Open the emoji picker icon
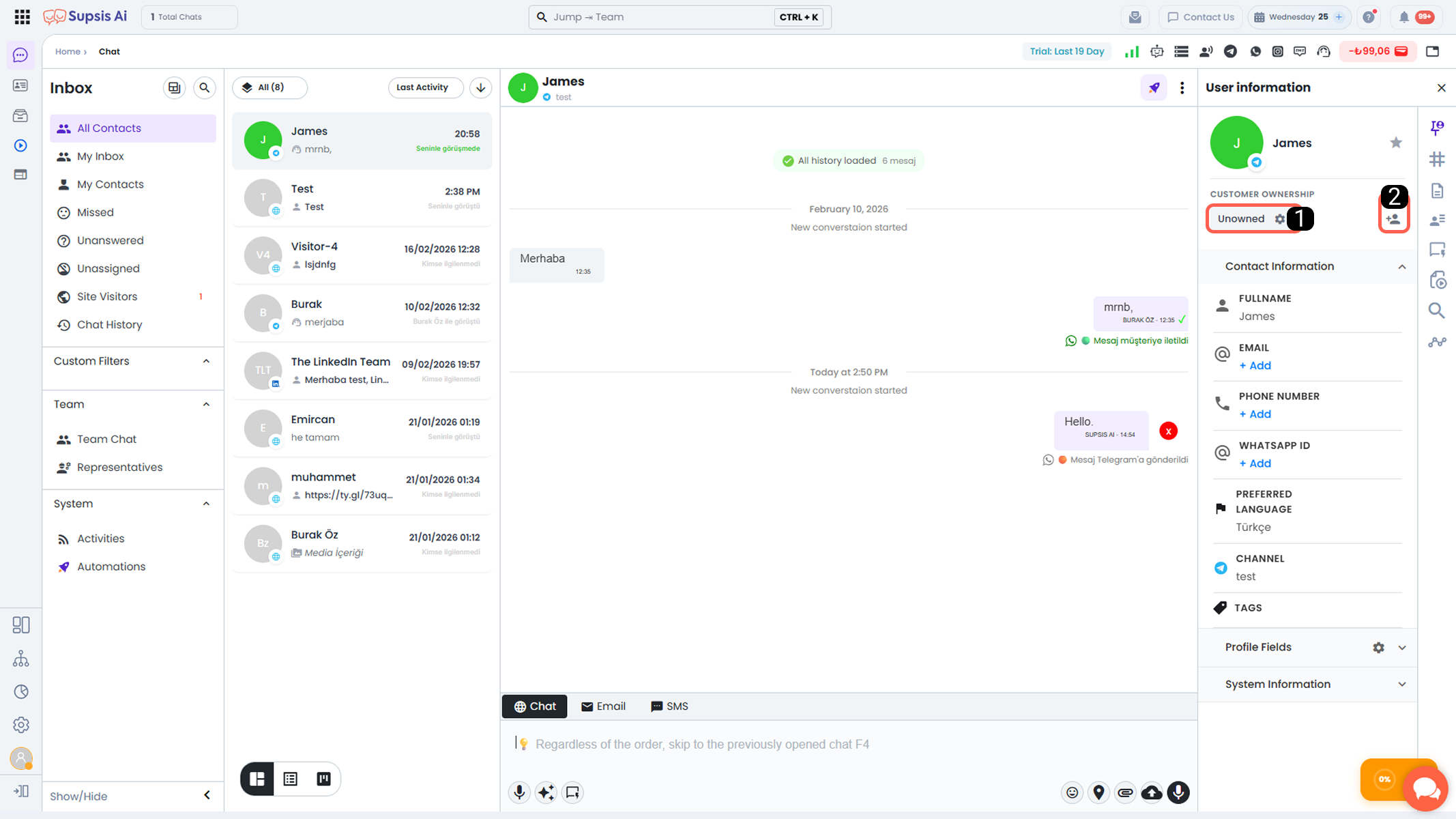This screenshot has width=1456, height=819. click(1073, 792)
